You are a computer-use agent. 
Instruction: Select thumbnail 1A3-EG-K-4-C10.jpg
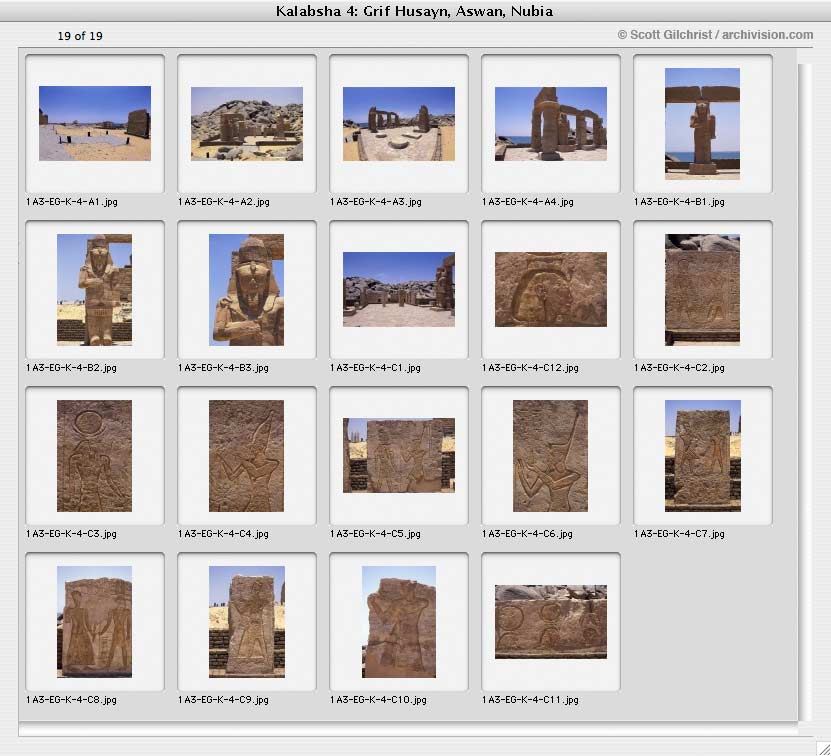[x=399, y=622]
